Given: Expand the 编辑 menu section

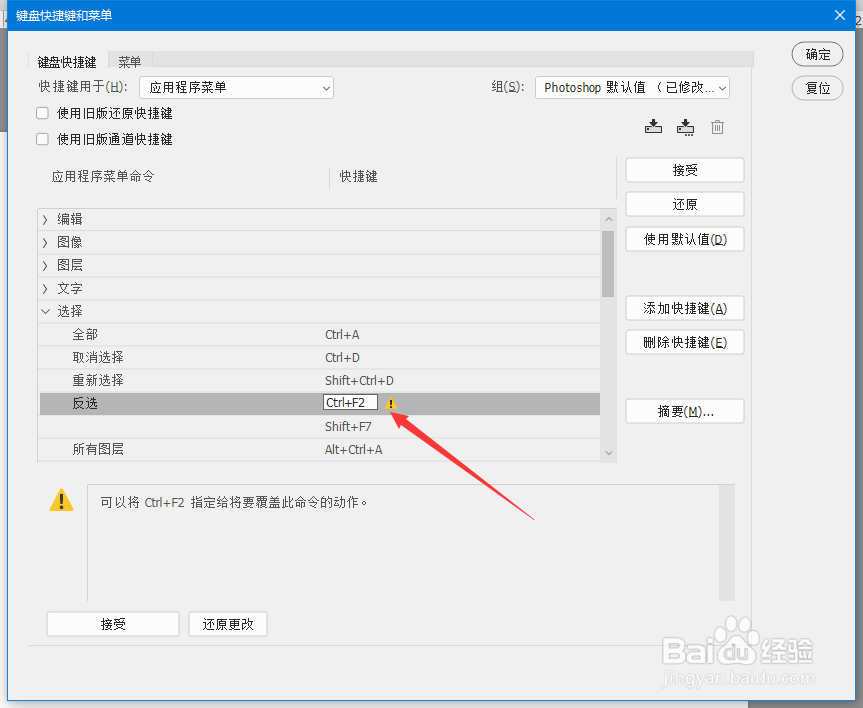Looking at the screenshot, I should pyautogui.click(x=45, y=218).
